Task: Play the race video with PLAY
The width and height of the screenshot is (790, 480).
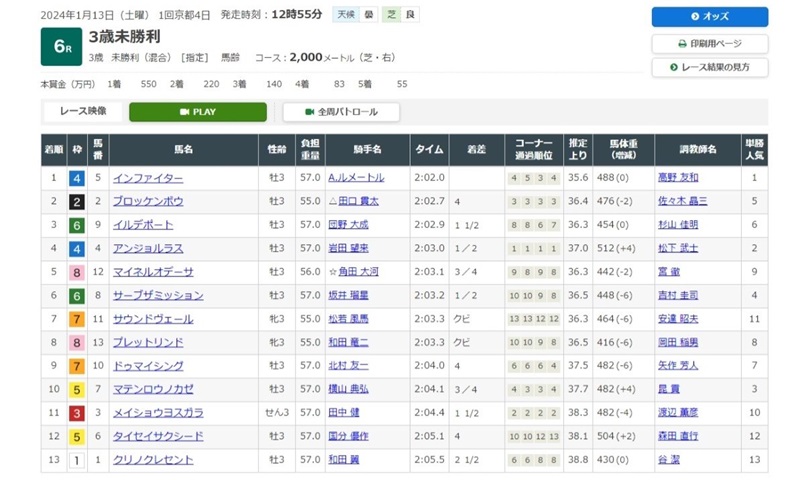Action: click(x=198, y=112)
